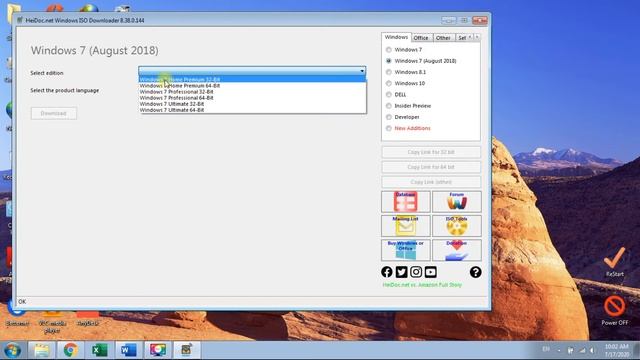Click the Power OFF desktop shortcut
This screenshot has height=360, width=640.
(615, 311)
